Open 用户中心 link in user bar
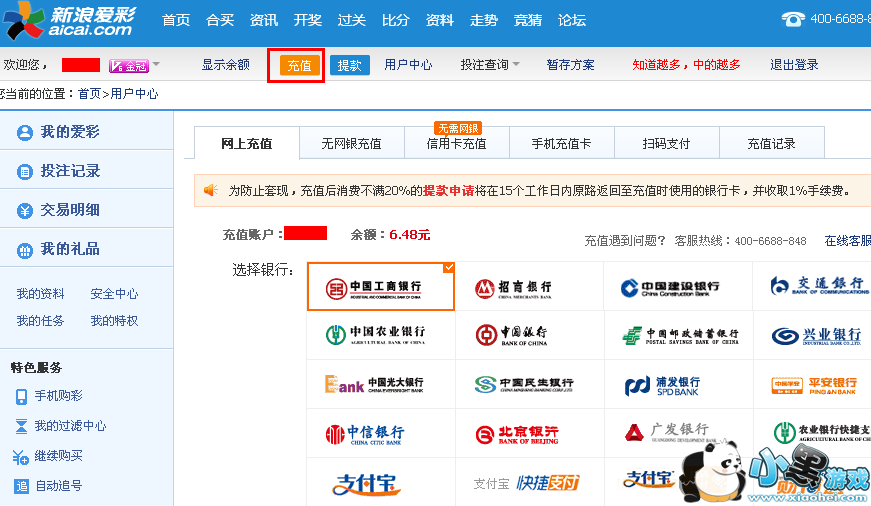Image resolution: width=871 pixels, height=506 pixels. point(408,64)
